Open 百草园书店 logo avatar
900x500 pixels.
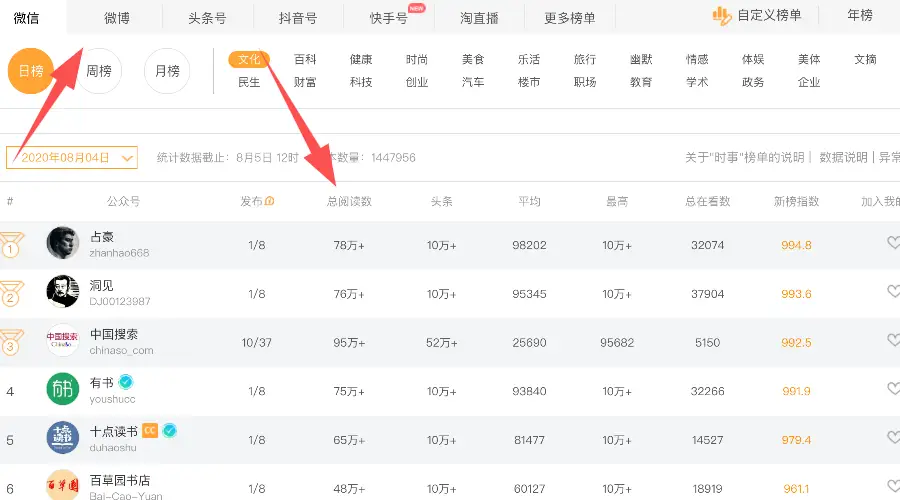tap(63, 485)
